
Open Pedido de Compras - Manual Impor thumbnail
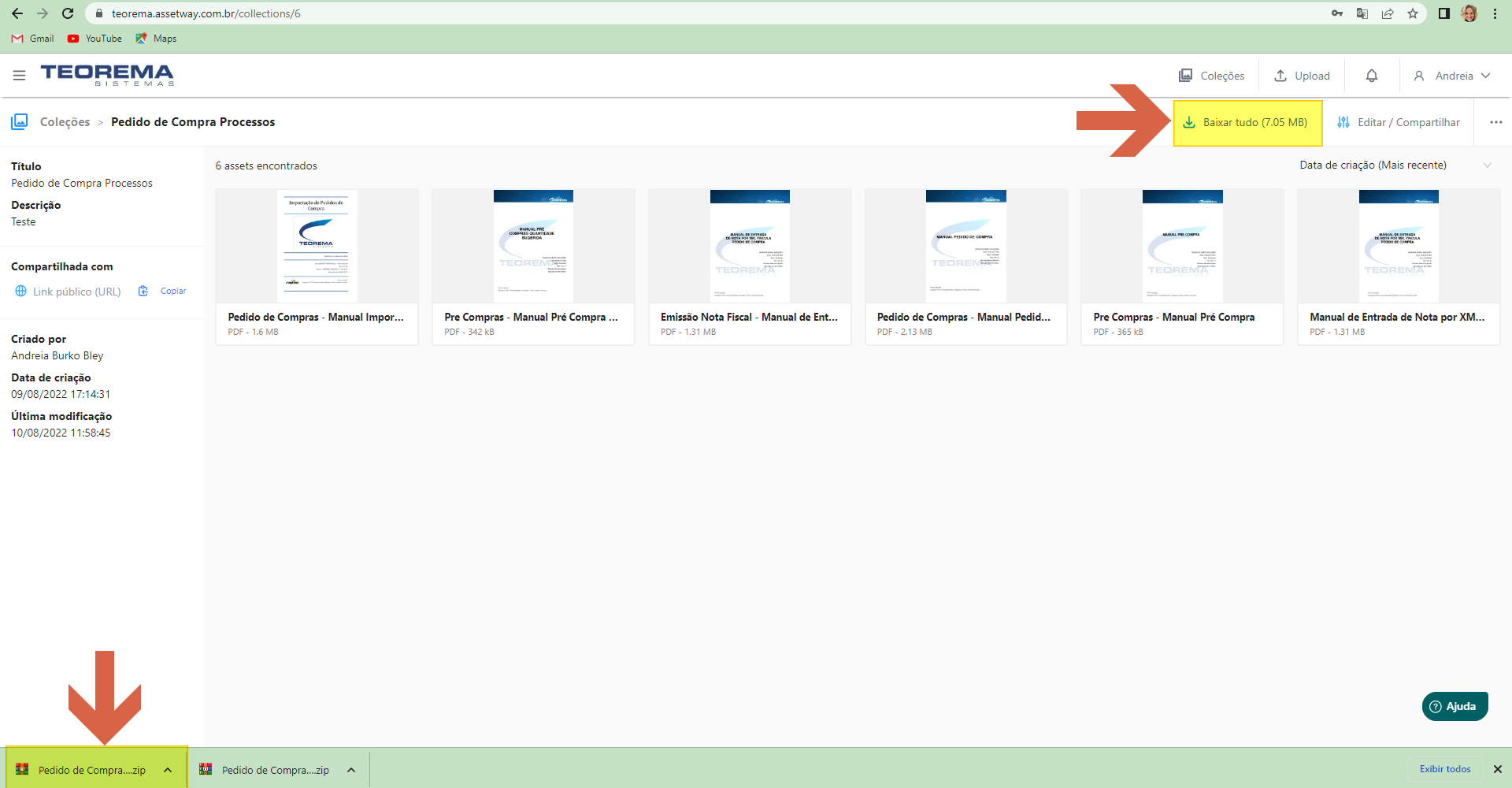317,246
